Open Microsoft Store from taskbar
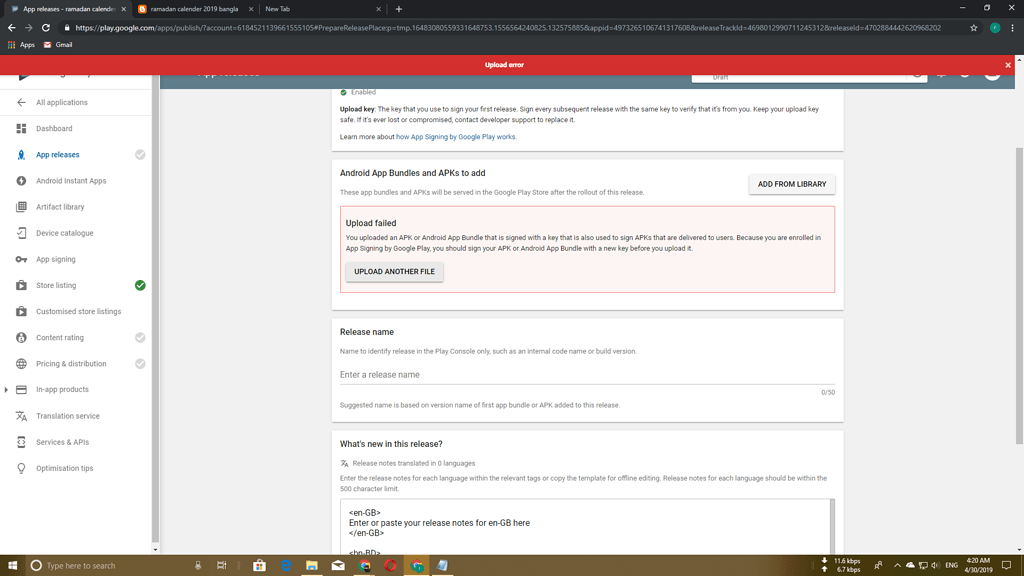This screenshot has width=1024, height=576. point(259,566)
